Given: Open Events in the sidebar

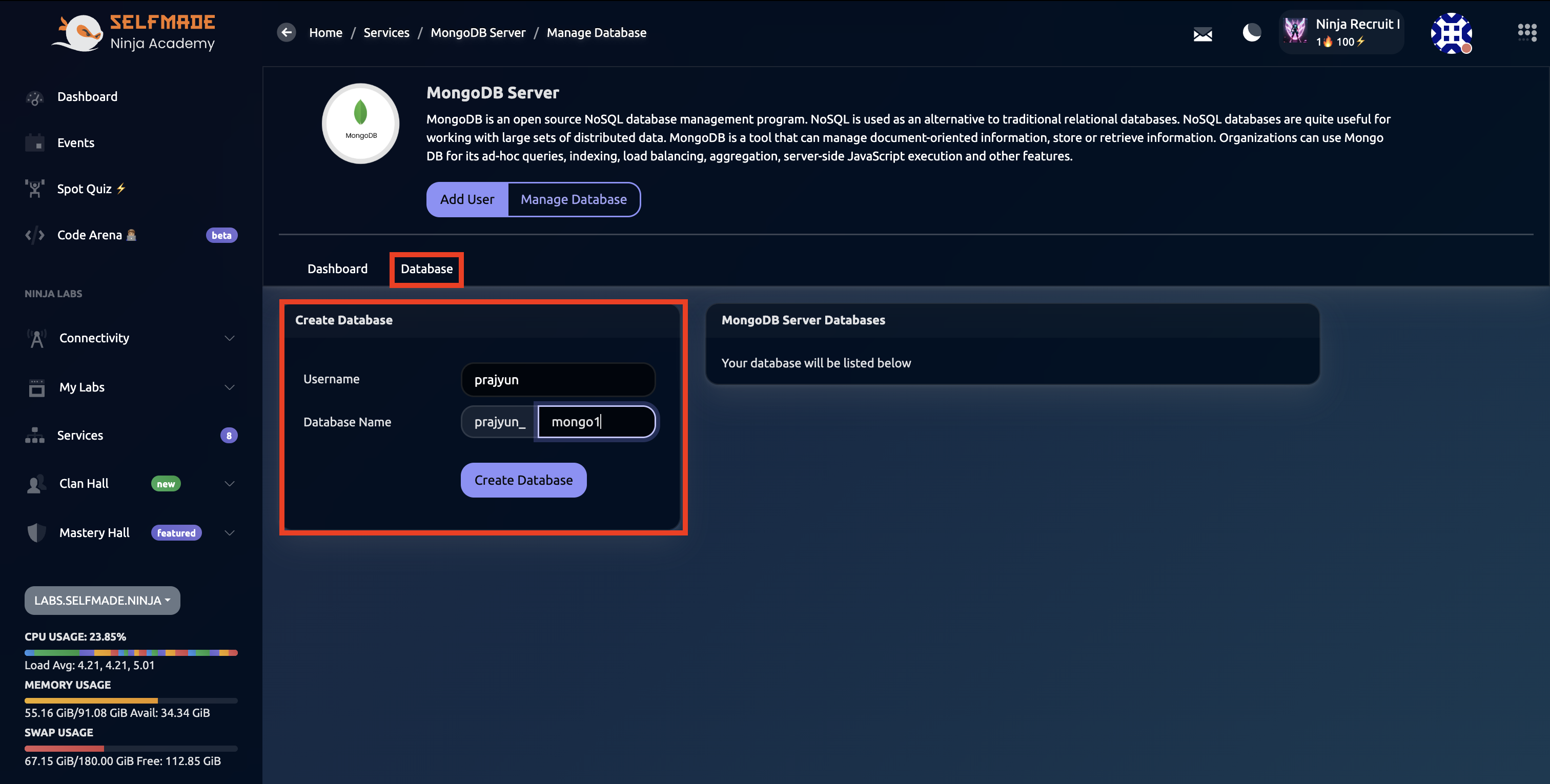Looking at the screenshot, I should (76, 142).
